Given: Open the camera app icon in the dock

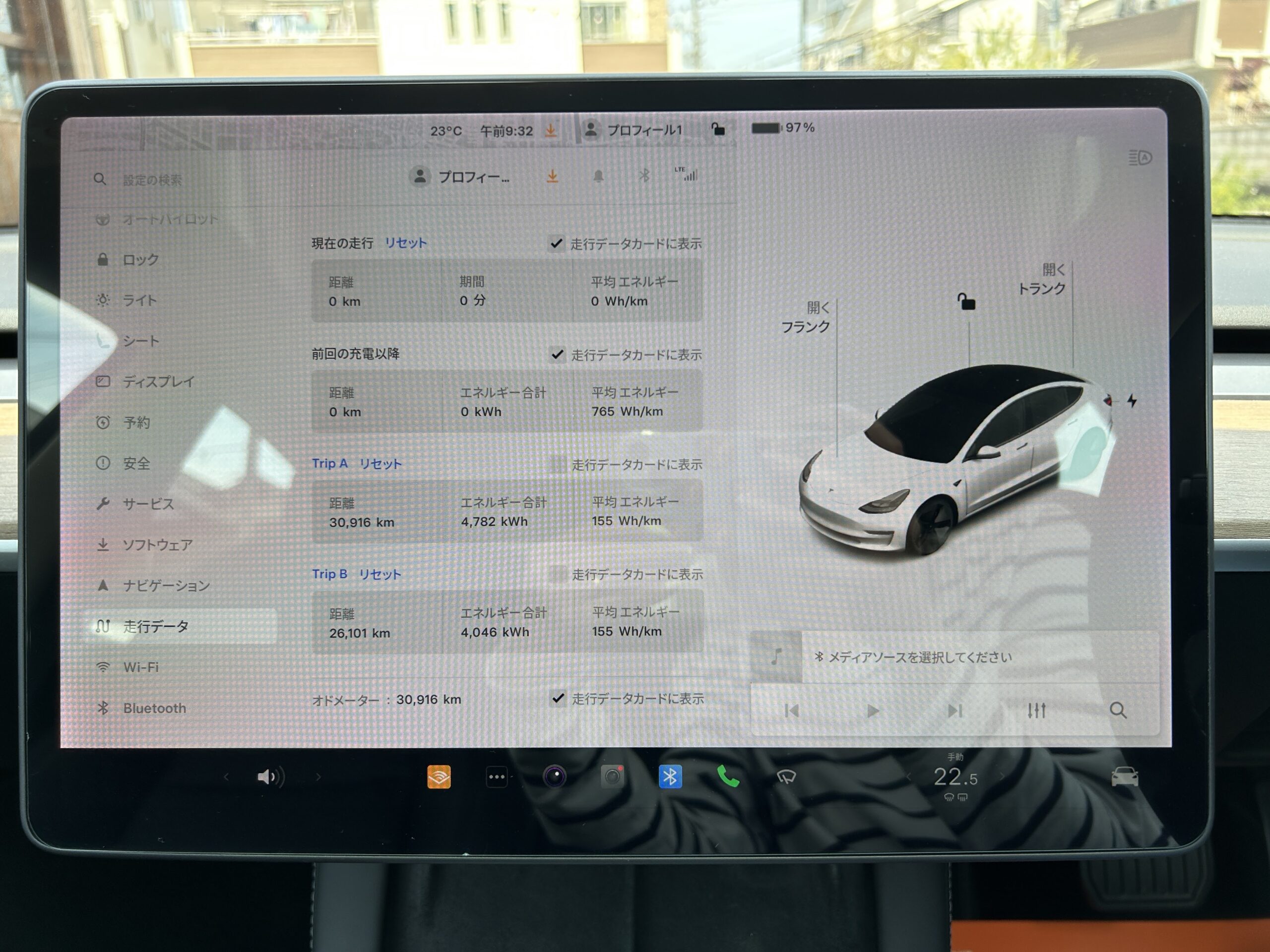Looking at the screenshot, I should point(555,777).
